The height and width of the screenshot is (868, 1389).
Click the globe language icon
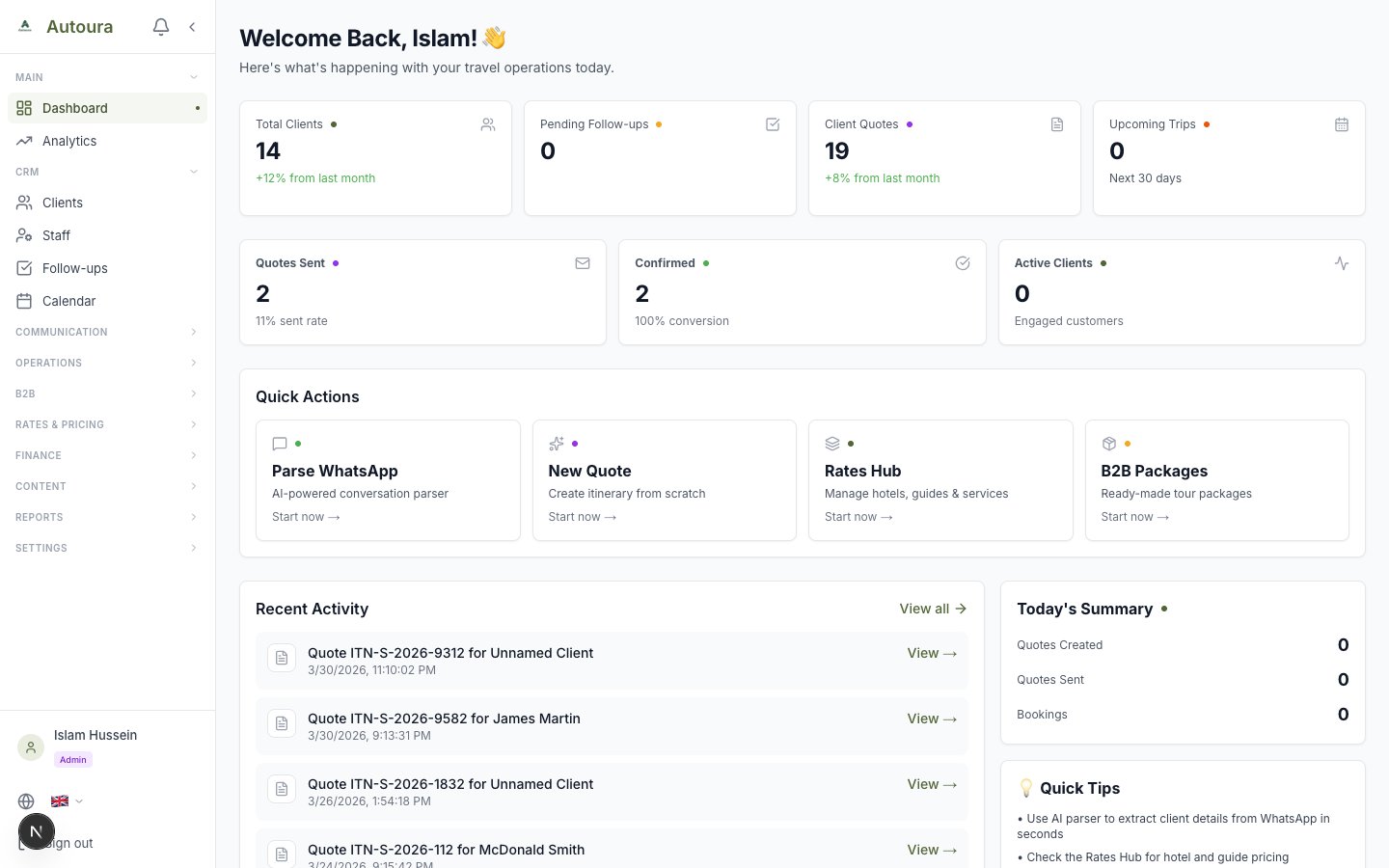[26, 801]
